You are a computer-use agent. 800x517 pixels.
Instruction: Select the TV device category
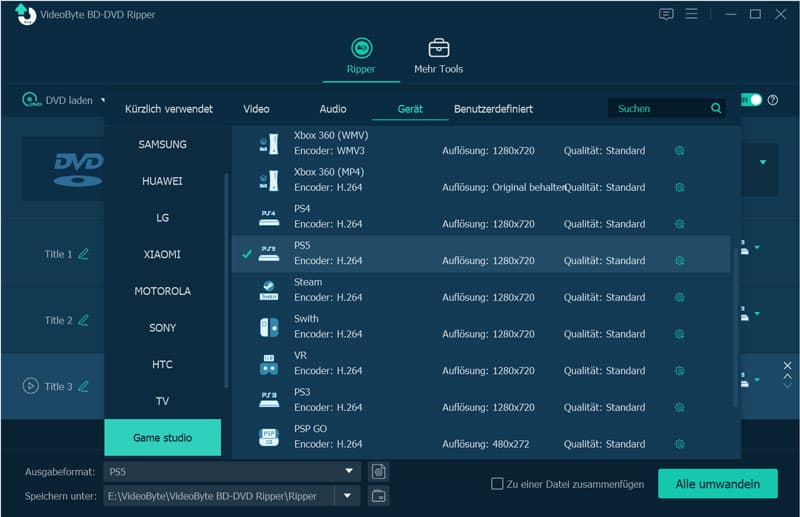(163, 401)
